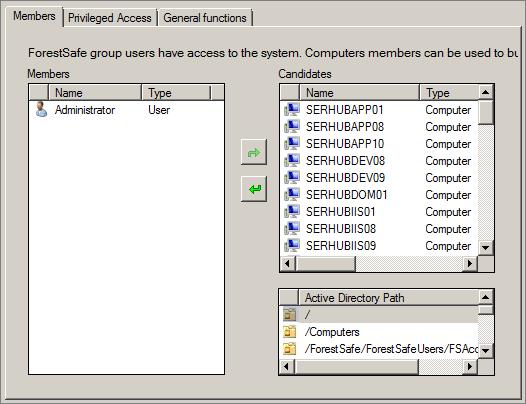Click the Active Directory Path horizontal scrollbar thumb
The image size is (526, 404).
tap(357, 366)
